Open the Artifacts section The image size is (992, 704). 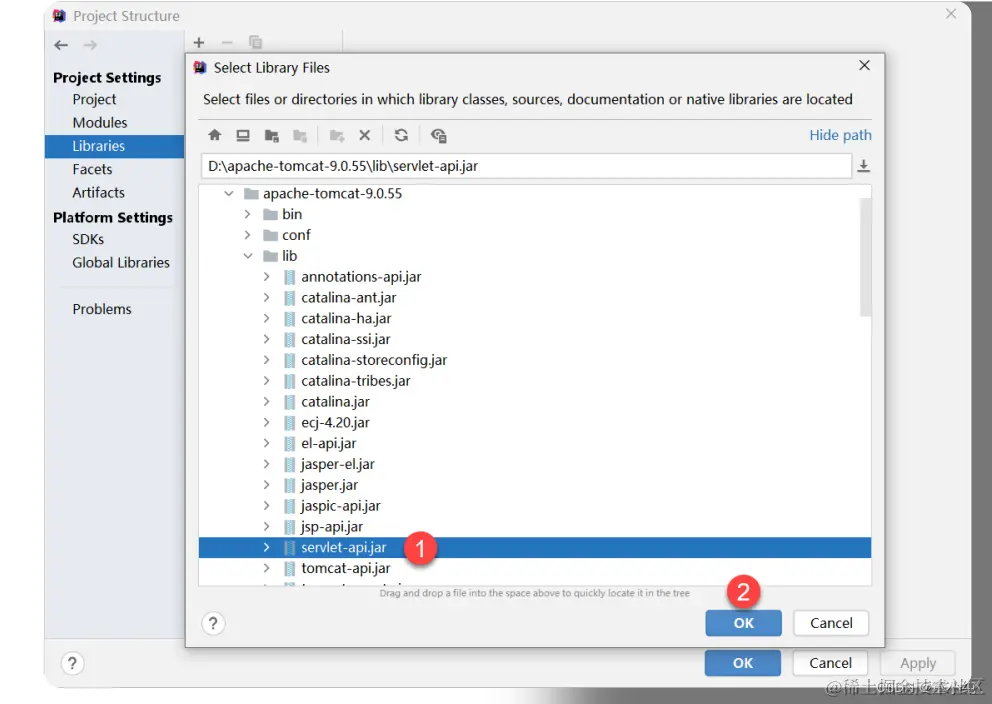click(99, 192)
